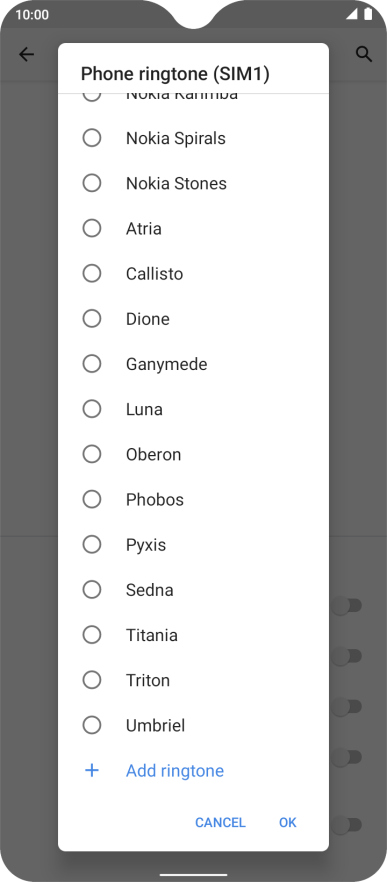Select the Nokia Spirals radio button
The height and width of the screenshot is (882, 387).
[92, 138]
